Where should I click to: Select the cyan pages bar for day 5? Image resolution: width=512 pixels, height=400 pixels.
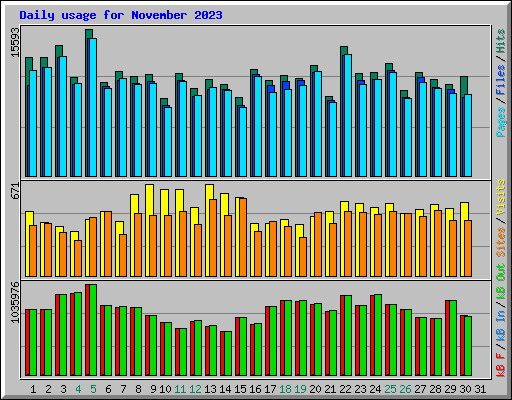click(x=93, y=107)
